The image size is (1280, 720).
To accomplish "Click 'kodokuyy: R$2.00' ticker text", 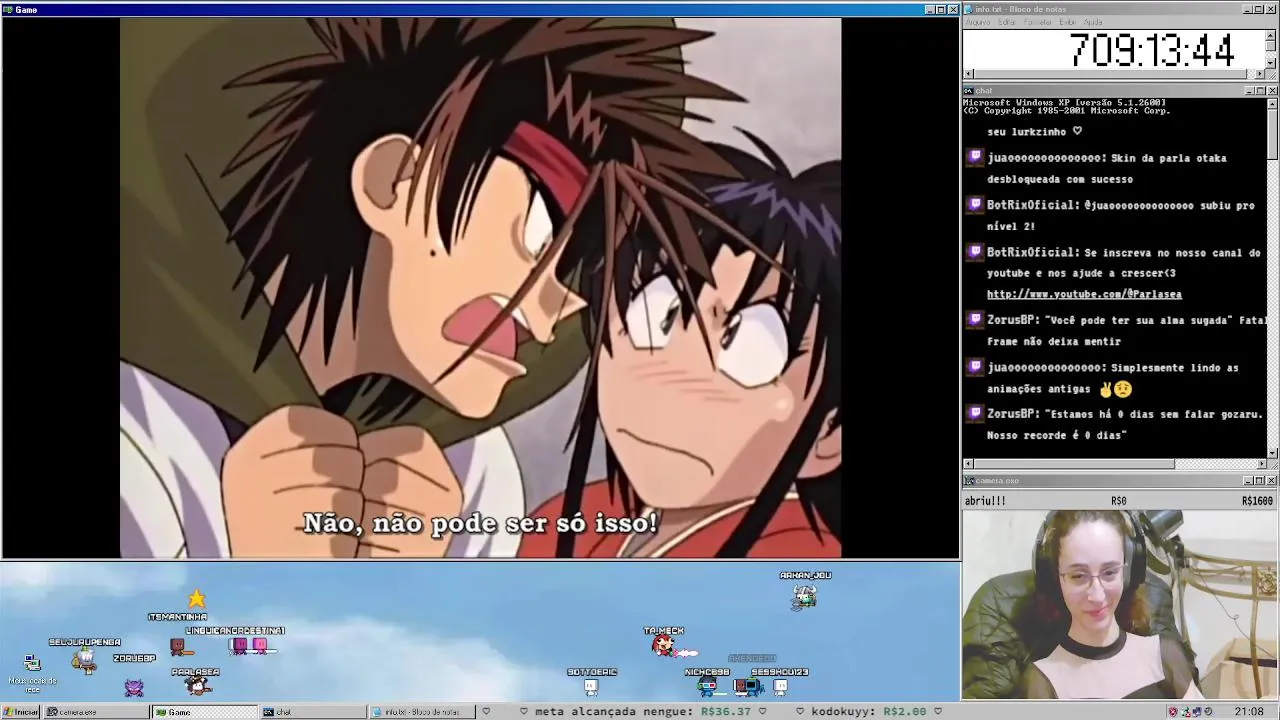I will point(868,712).
